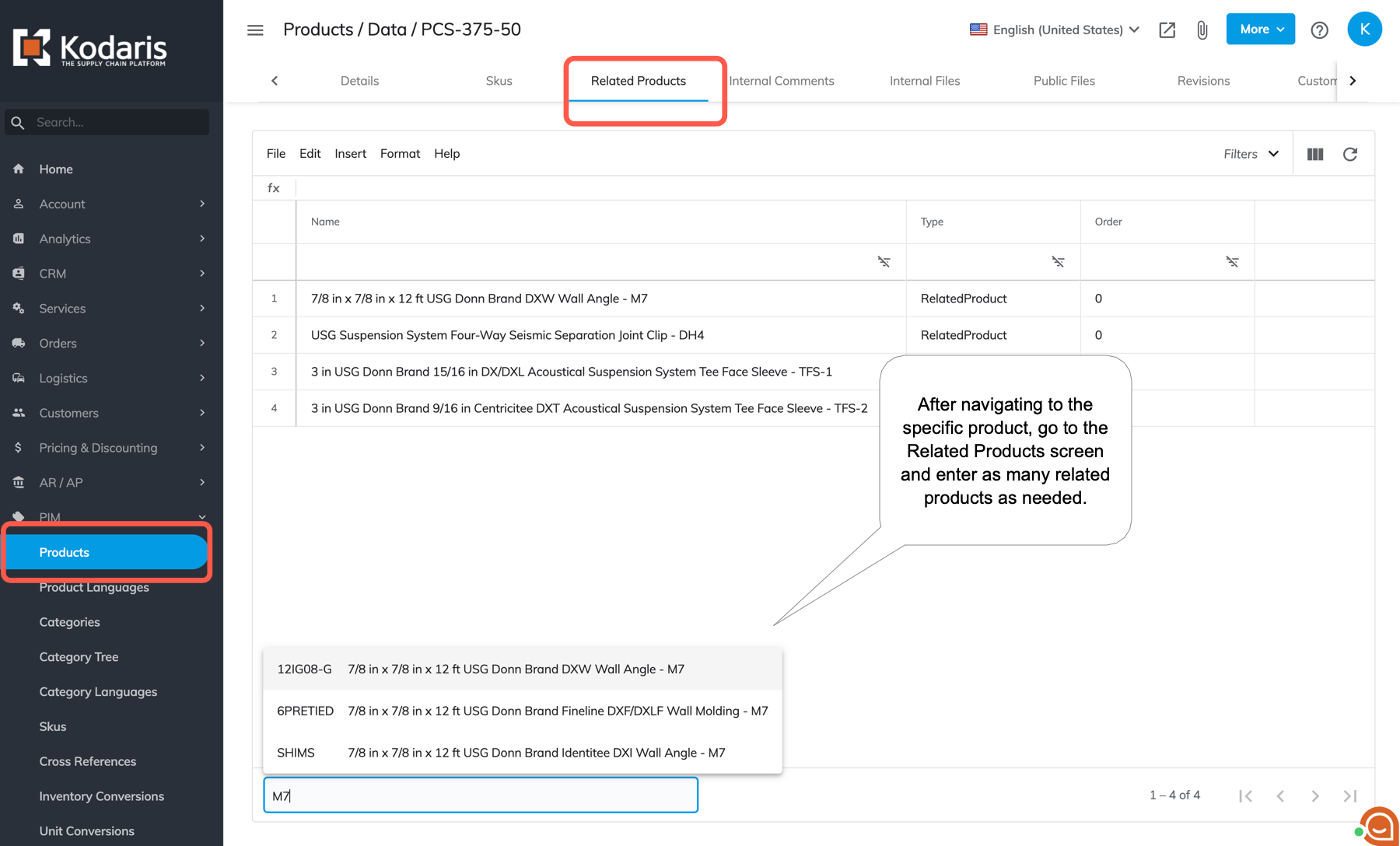Click the Analytics chart icon

coord(19,239)
